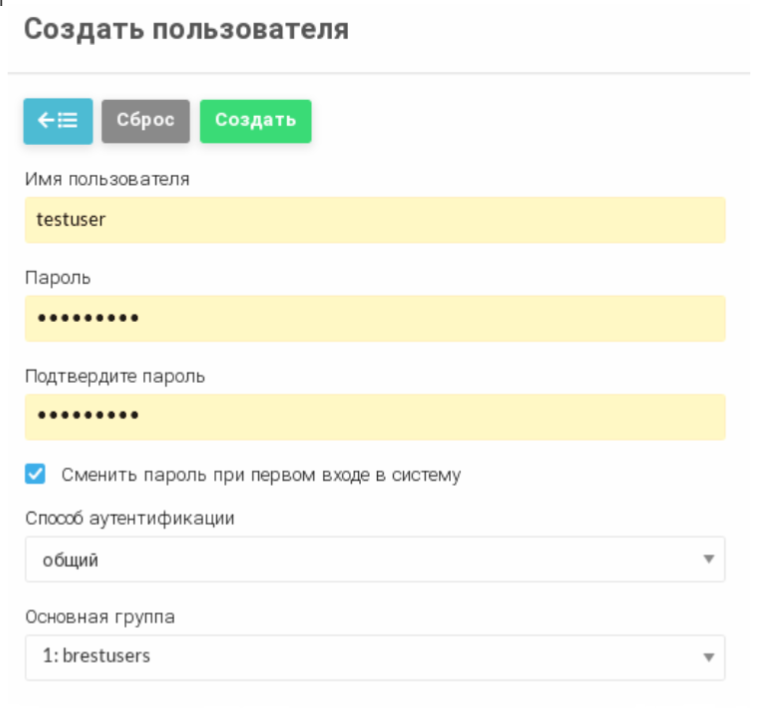Click the Основная группа label
768x716 pixels.
coord(100,617)
